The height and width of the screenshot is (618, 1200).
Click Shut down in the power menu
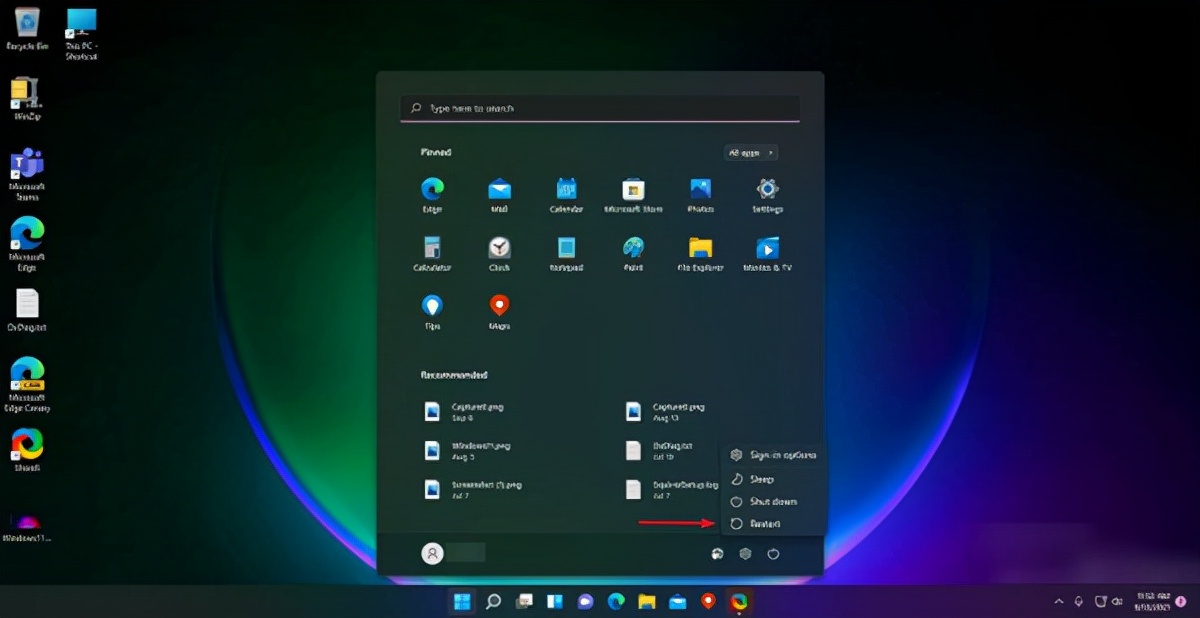(775, 501)
